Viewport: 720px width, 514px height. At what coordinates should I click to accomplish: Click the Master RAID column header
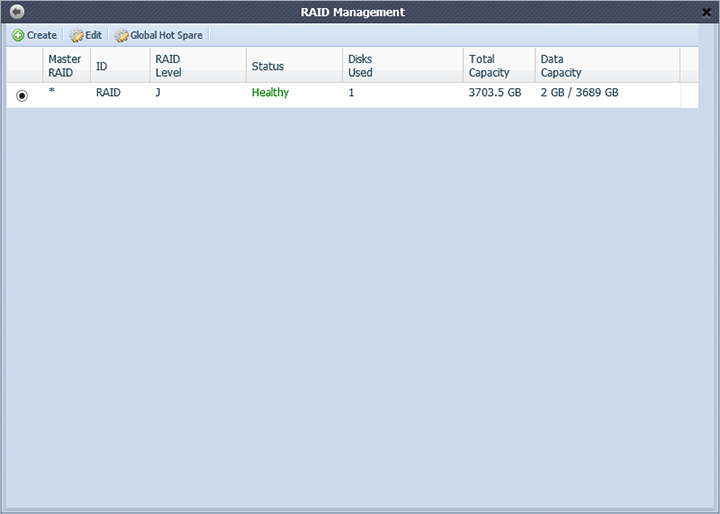pos(65,66)
